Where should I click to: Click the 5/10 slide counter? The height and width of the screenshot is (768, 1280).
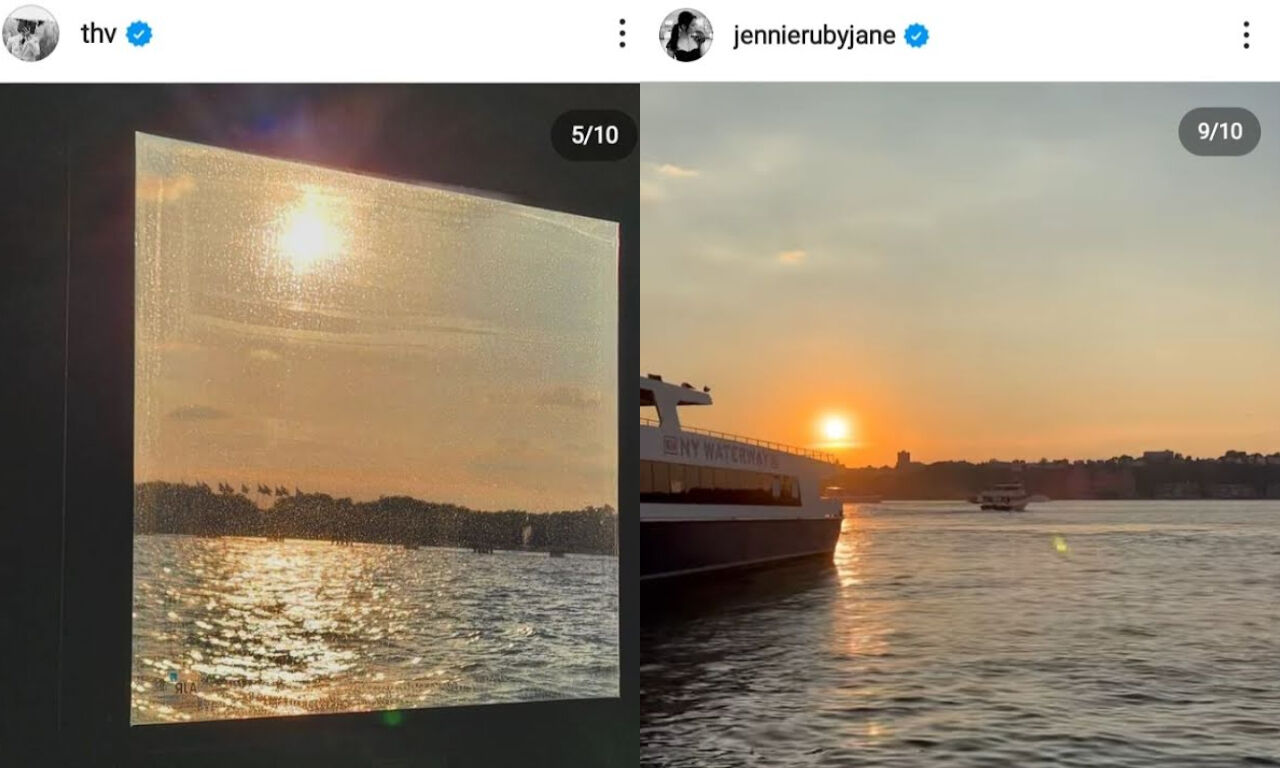(x=594, y=135)
